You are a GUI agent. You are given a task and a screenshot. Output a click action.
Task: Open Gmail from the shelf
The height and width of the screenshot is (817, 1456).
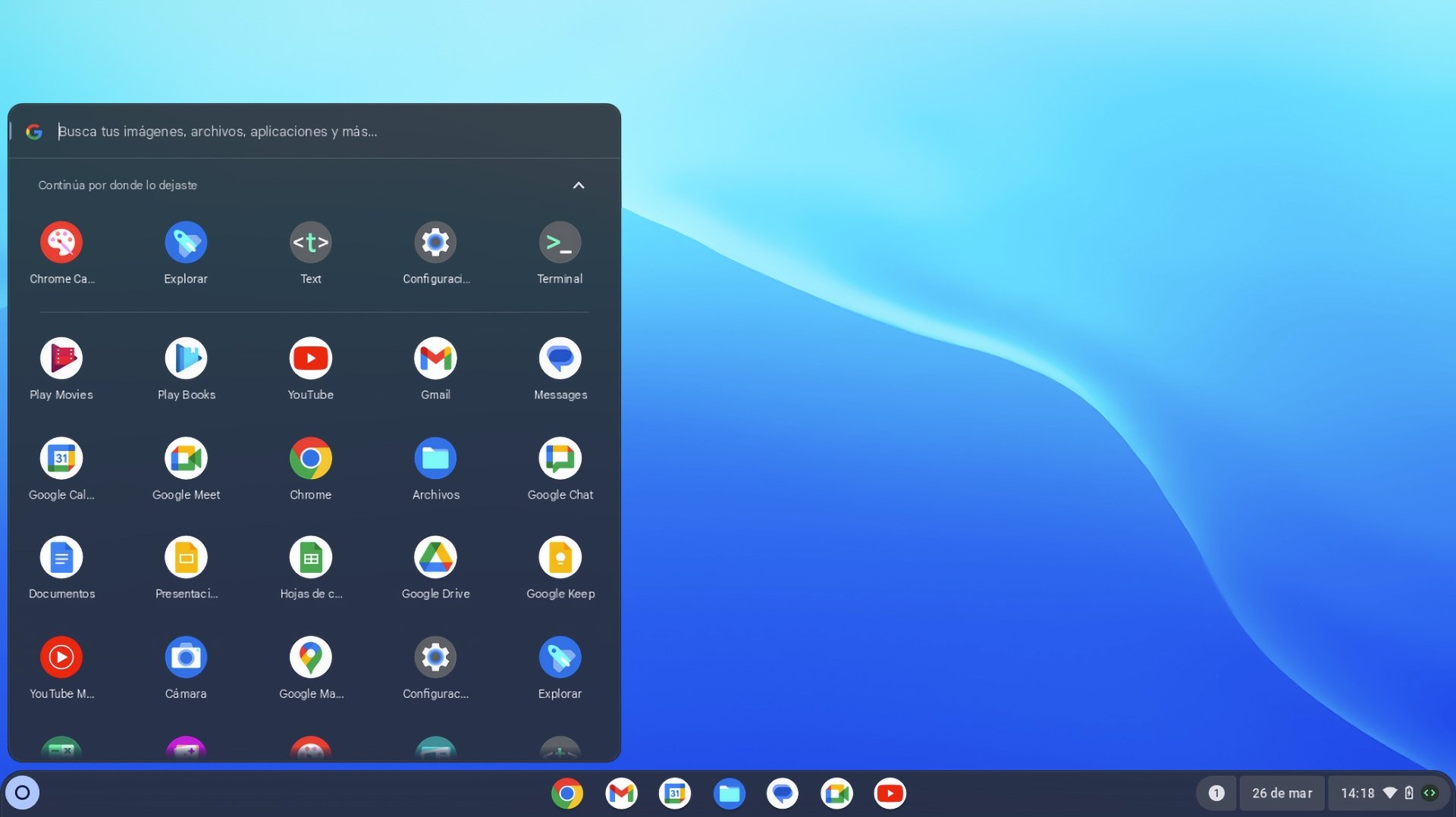[621, 794]
